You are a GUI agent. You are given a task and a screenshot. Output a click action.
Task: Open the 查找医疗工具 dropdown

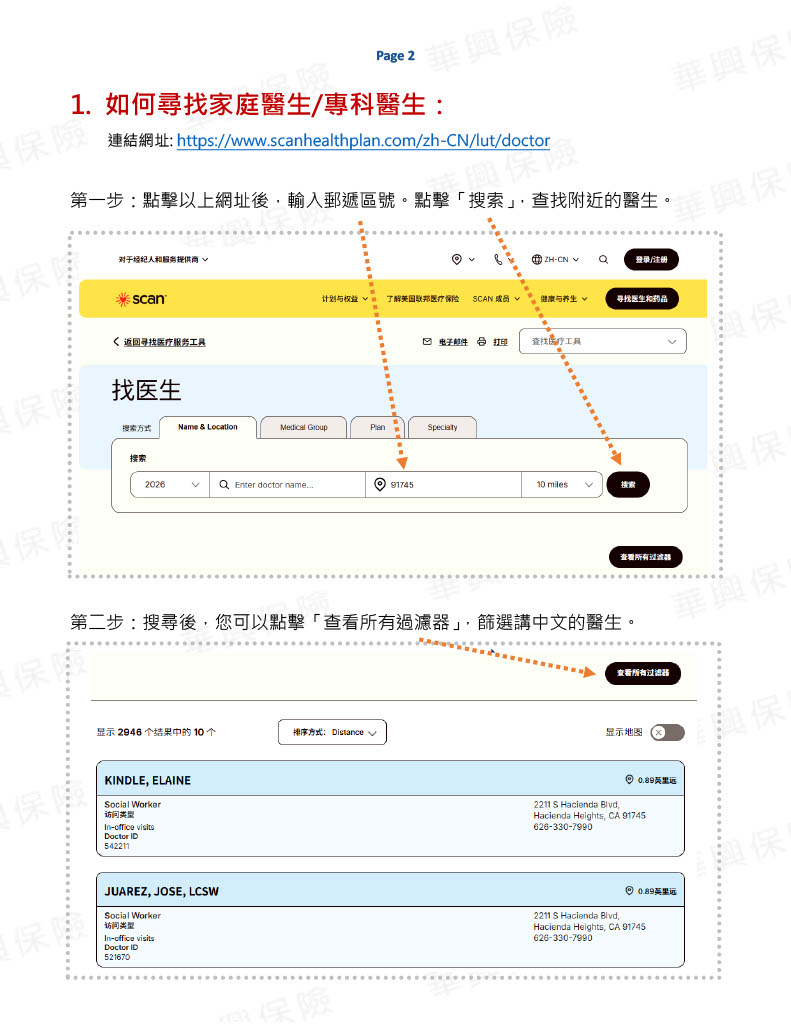click(x=602, y=341)
